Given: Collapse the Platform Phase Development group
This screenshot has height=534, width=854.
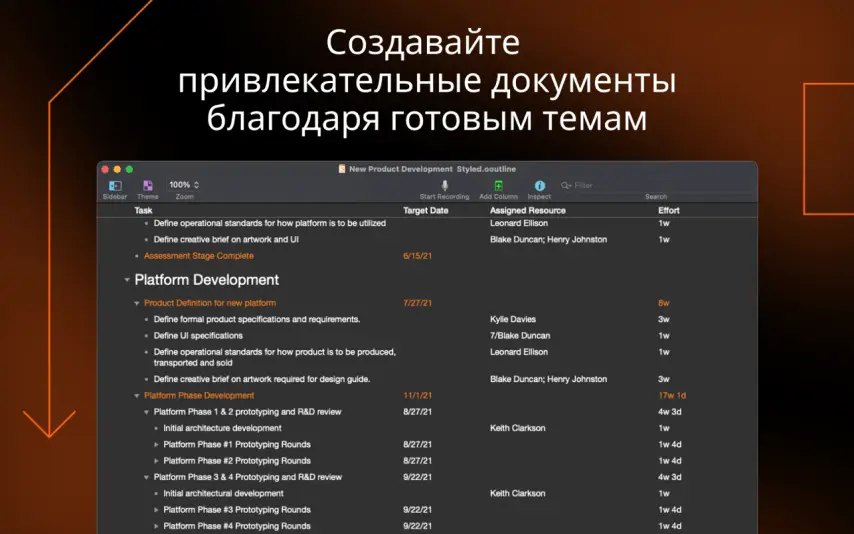Looking at the screenshot, I should (137, 396).
